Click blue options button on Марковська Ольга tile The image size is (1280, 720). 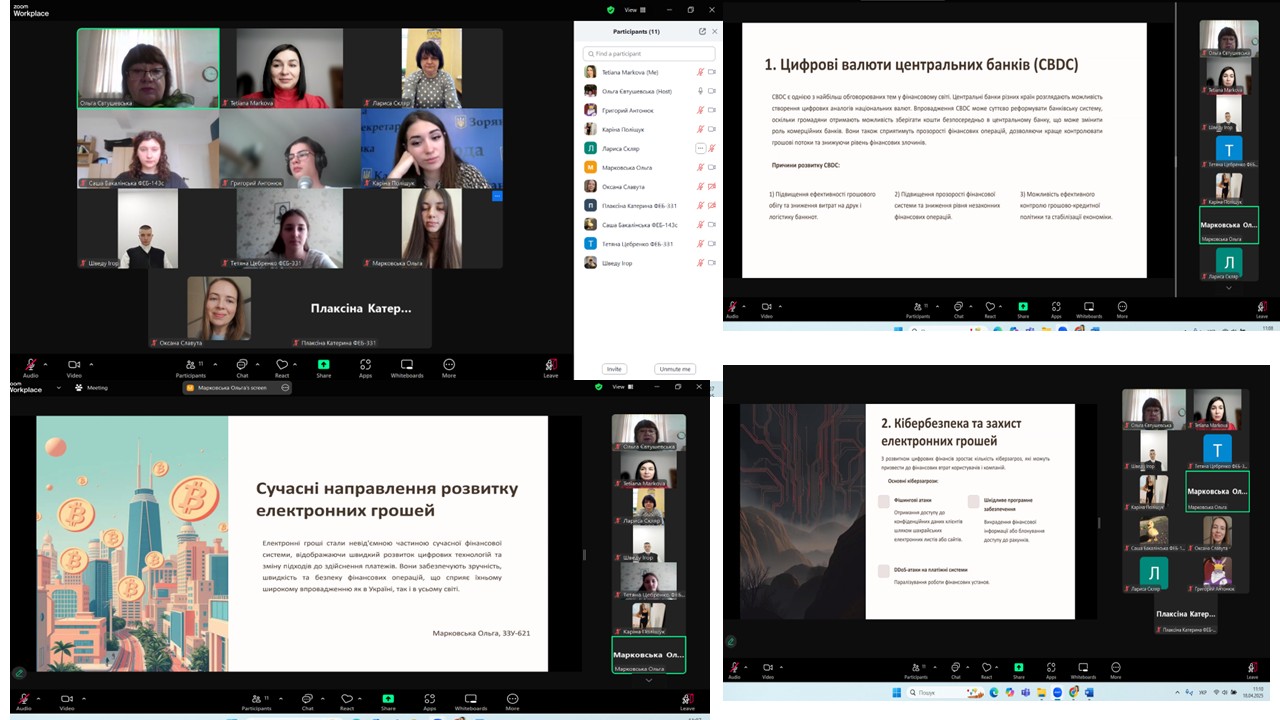click(x=497, y=196)
